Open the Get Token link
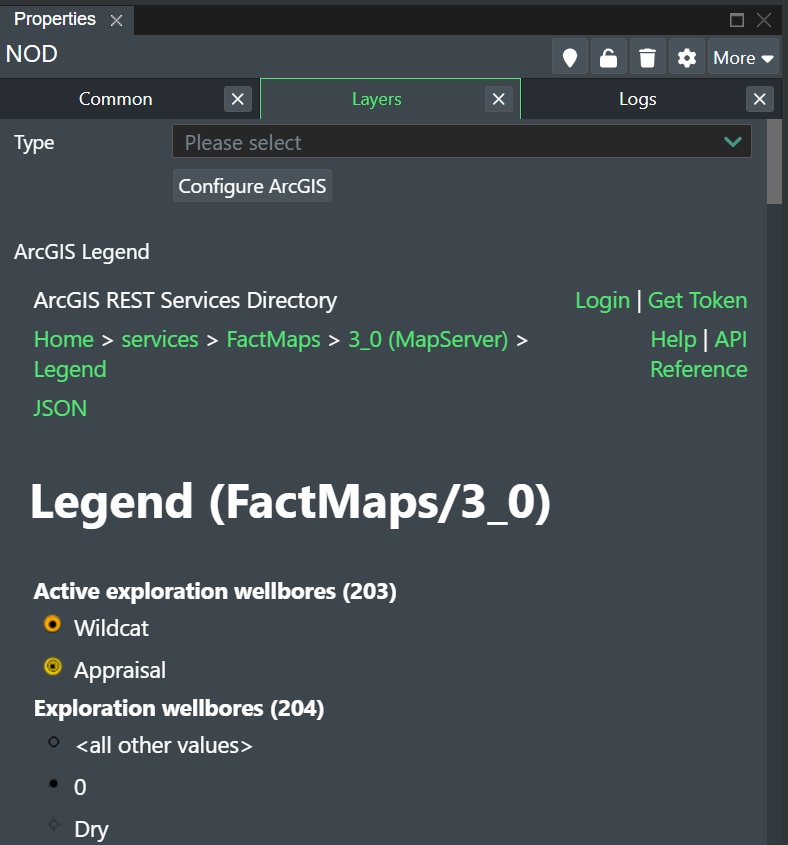This screenshot has width=788, height=845. (x=697, y=300)
